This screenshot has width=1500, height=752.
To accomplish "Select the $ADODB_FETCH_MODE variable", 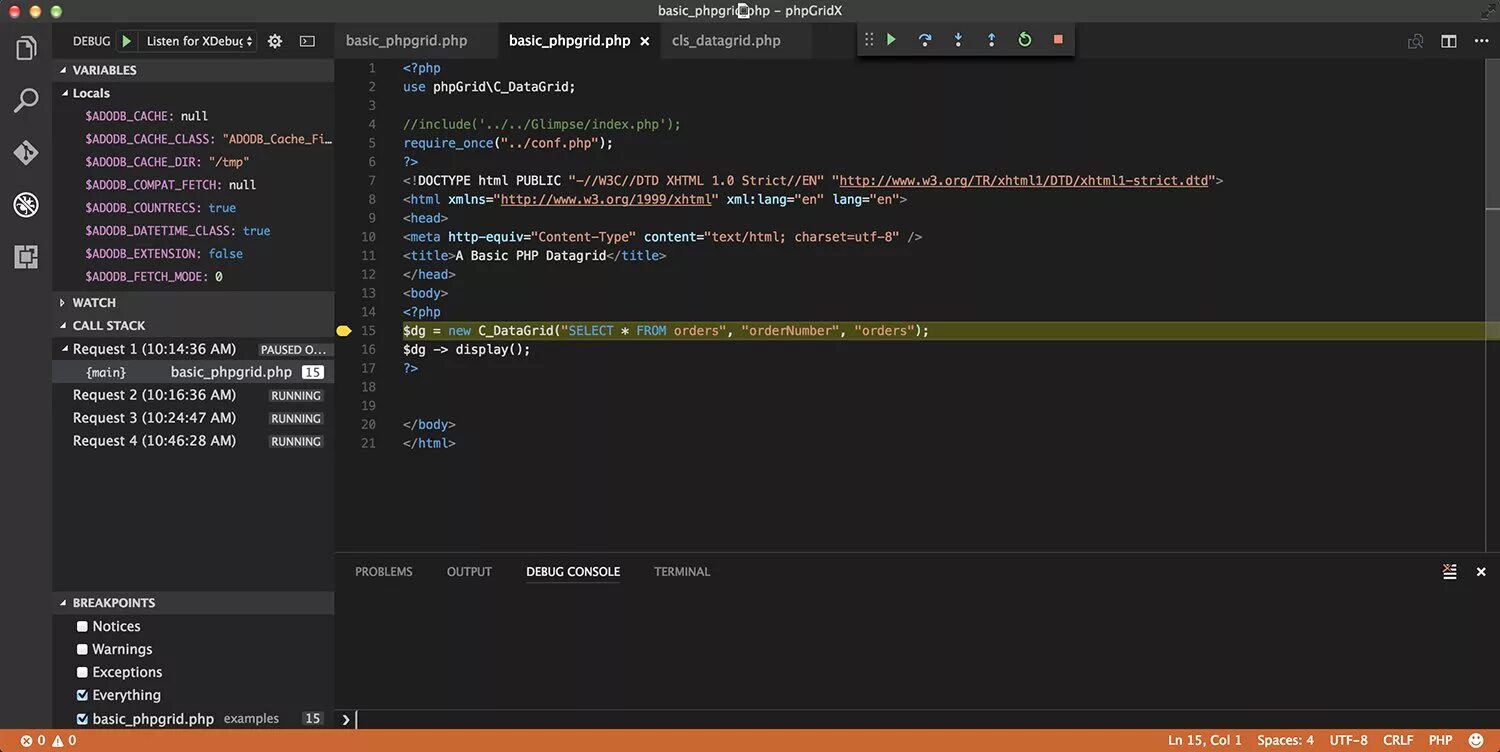I will point(193,277).
